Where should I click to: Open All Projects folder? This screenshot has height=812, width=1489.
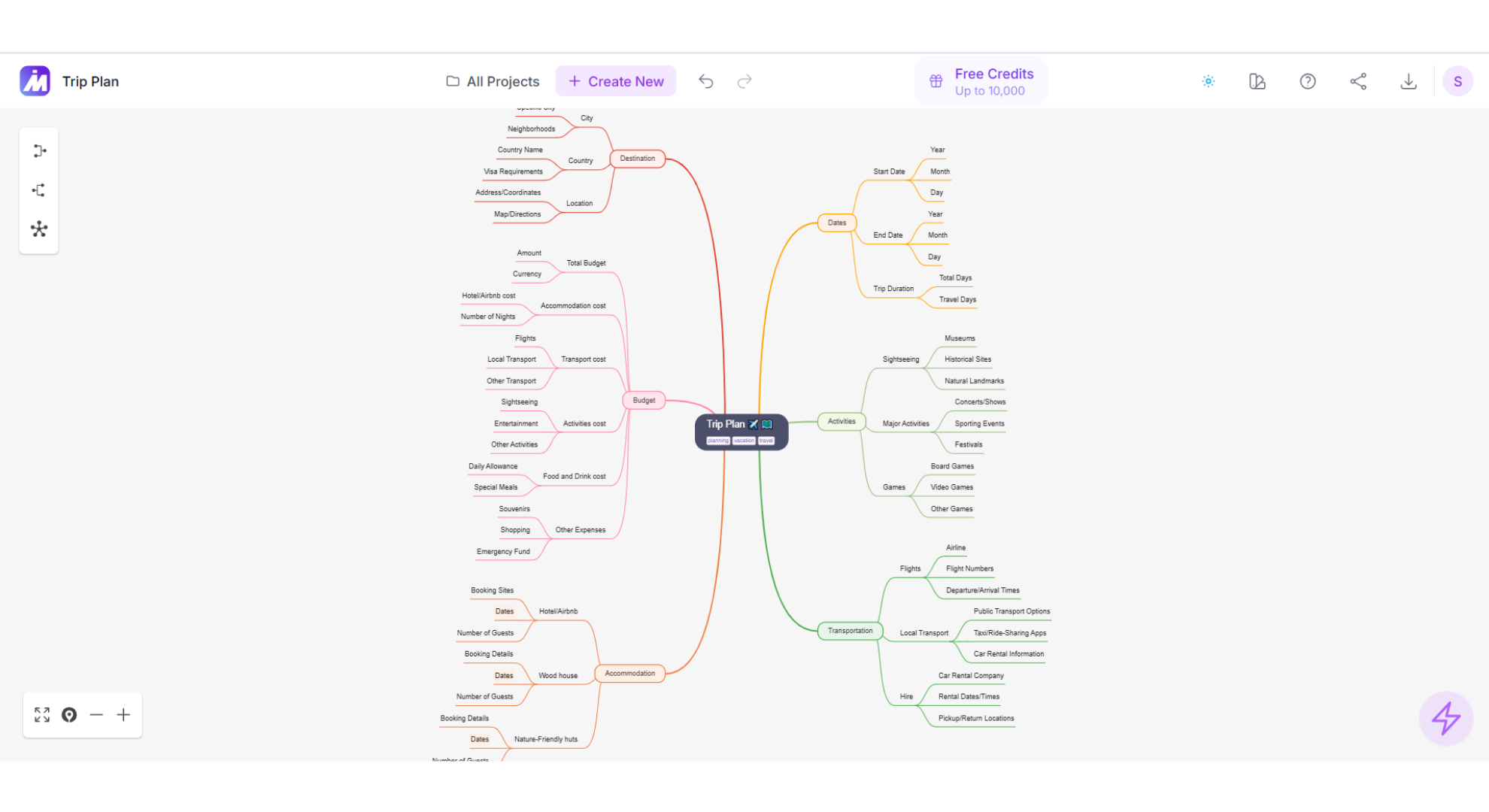tap(493, 81)
